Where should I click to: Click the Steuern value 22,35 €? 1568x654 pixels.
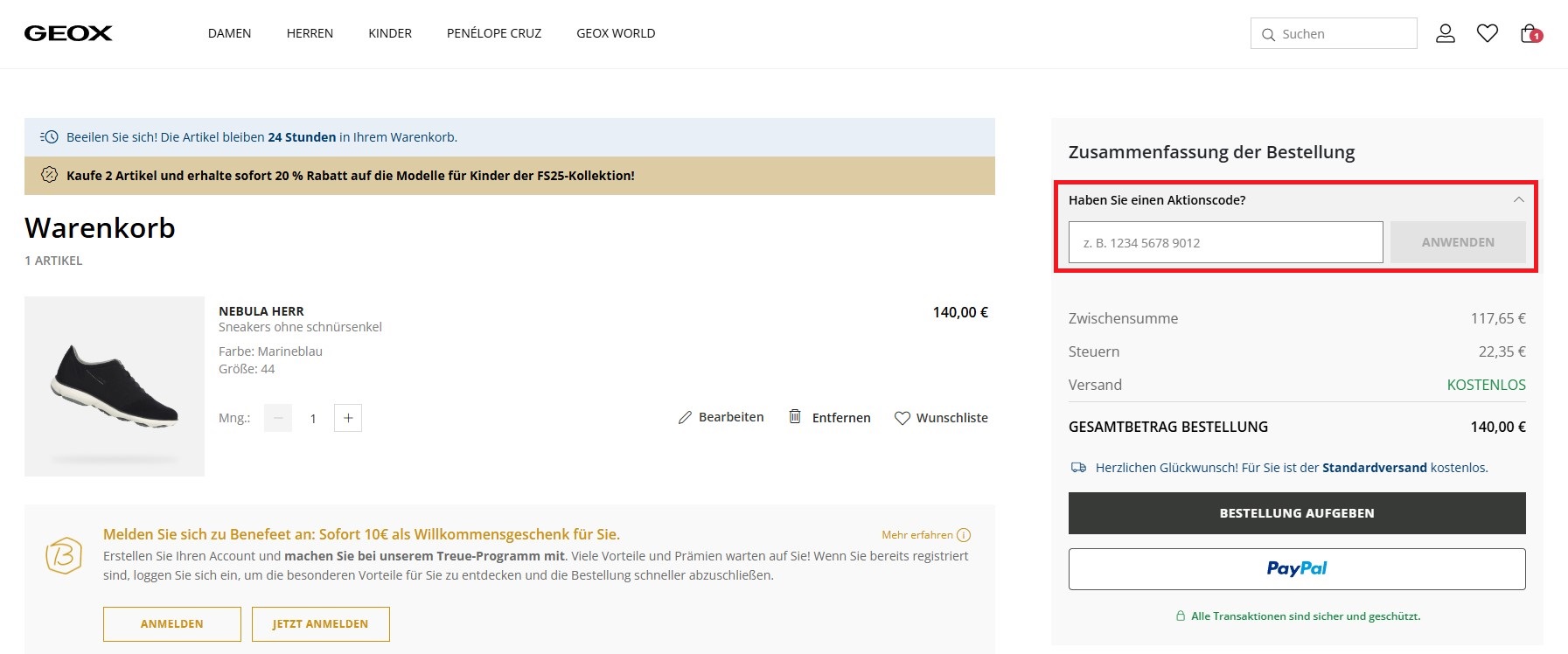(x=1502, y=351)
